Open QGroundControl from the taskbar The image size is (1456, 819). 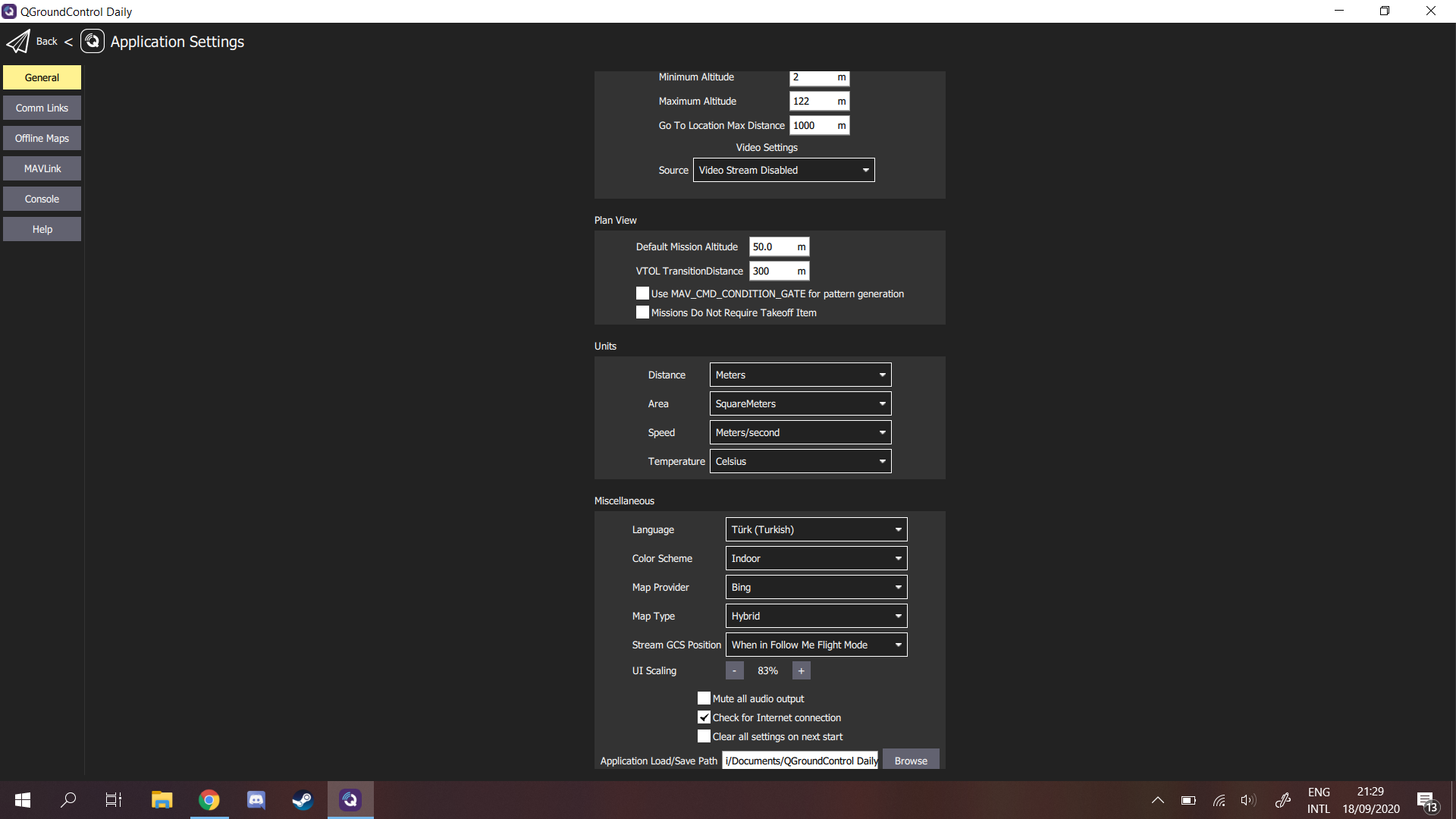[x=350, y=799]
